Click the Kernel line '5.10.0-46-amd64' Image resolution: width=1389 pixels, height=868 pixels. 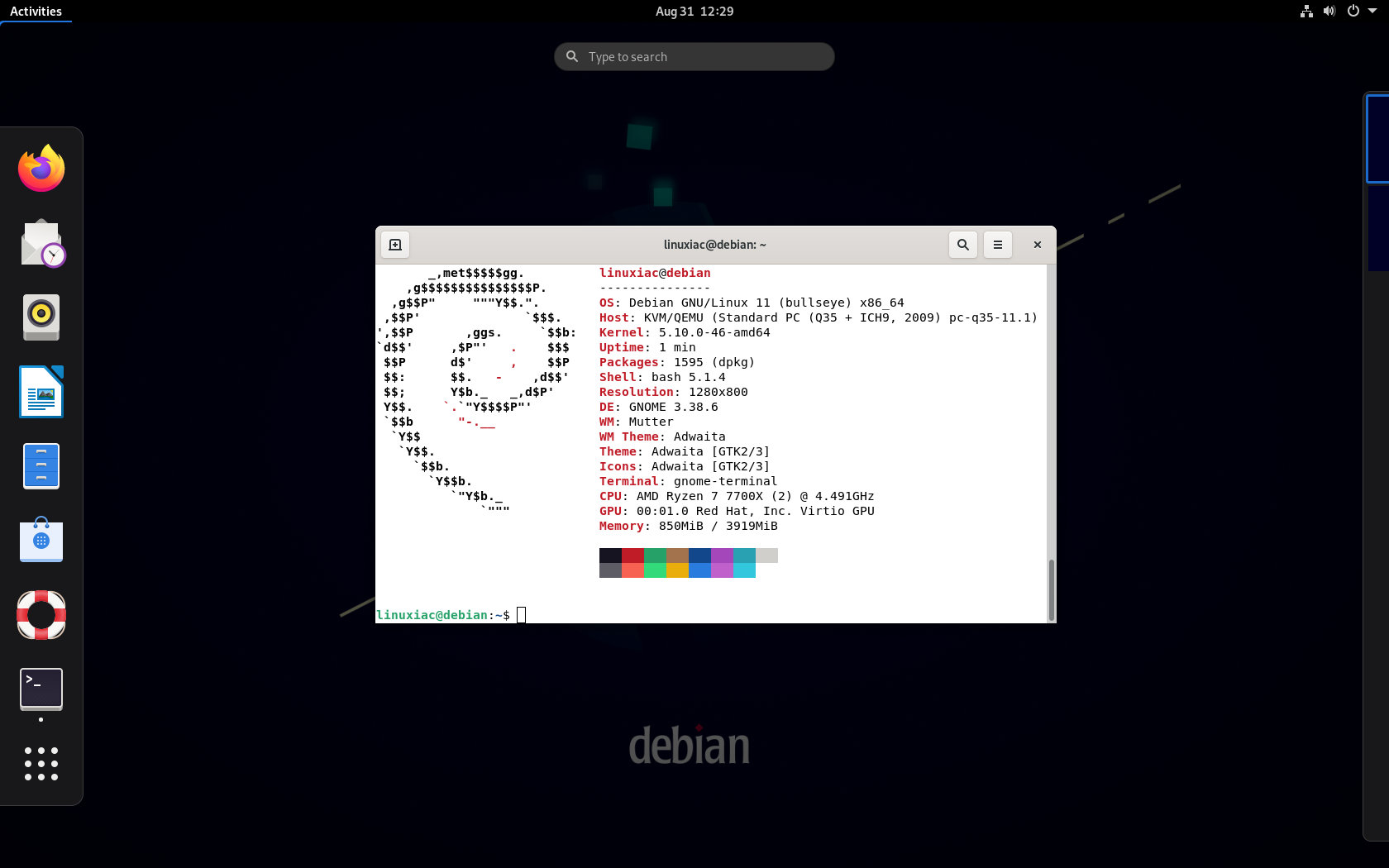point(685,333)
